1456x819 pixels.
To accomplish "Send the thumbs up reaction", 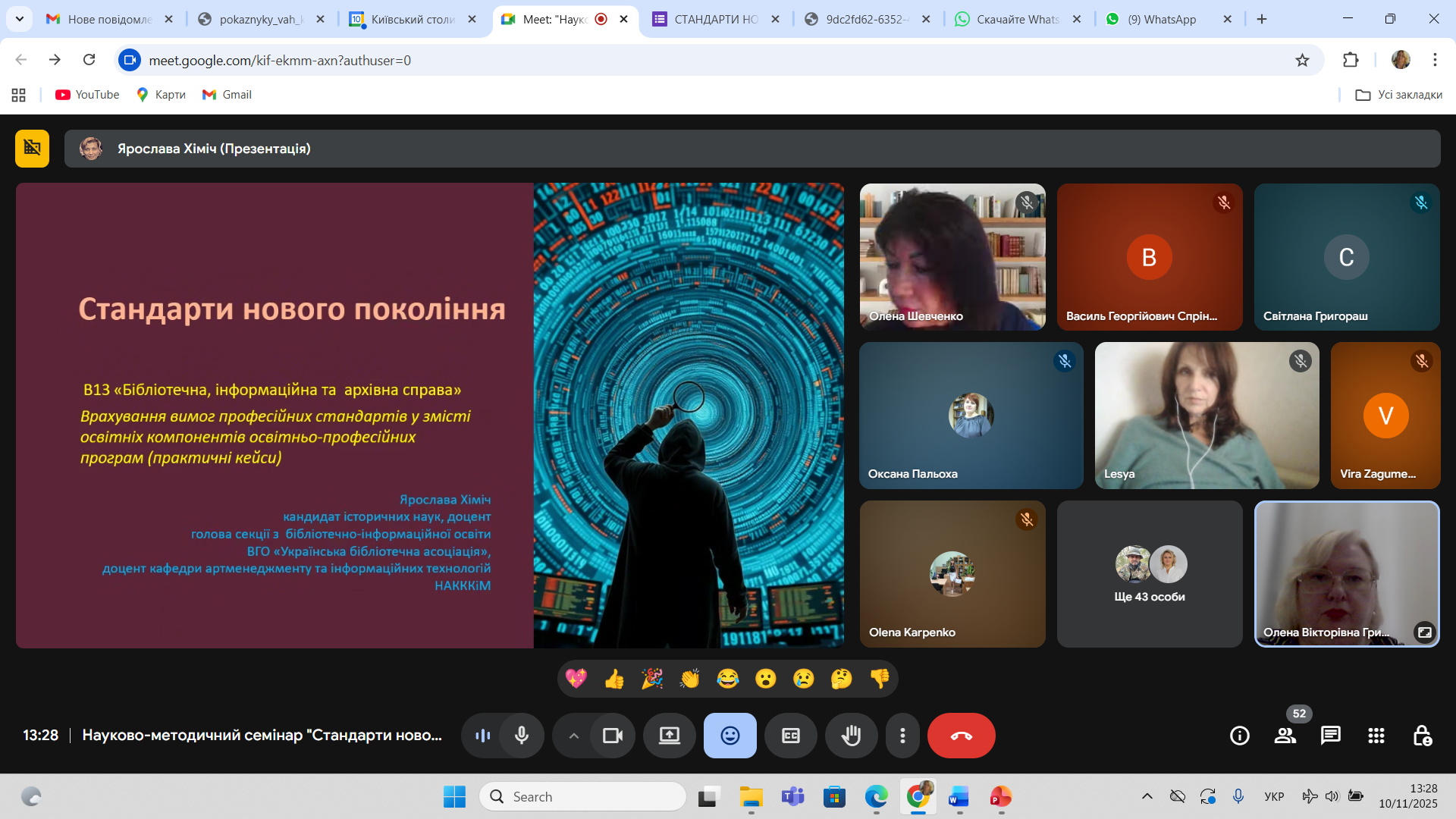I will pos(614,679).
